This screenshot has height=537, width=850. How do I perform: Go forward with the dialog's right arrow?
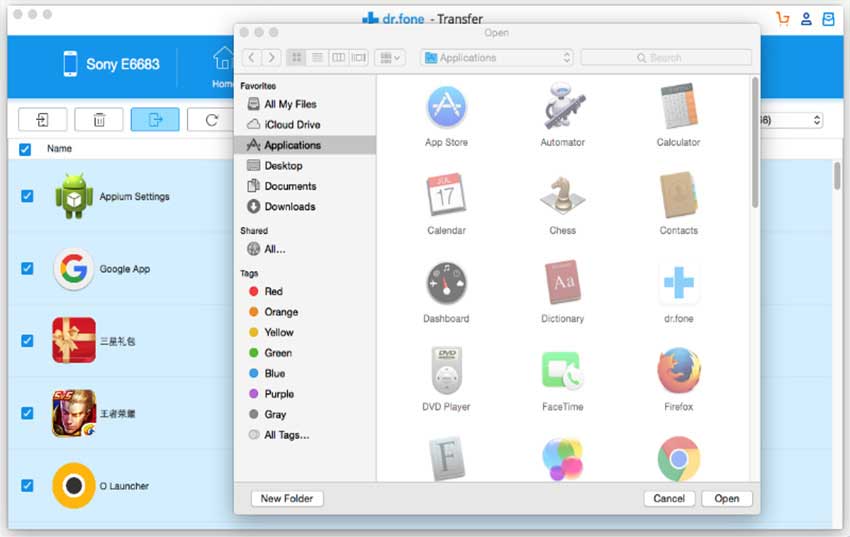click(x=271, y=57)
